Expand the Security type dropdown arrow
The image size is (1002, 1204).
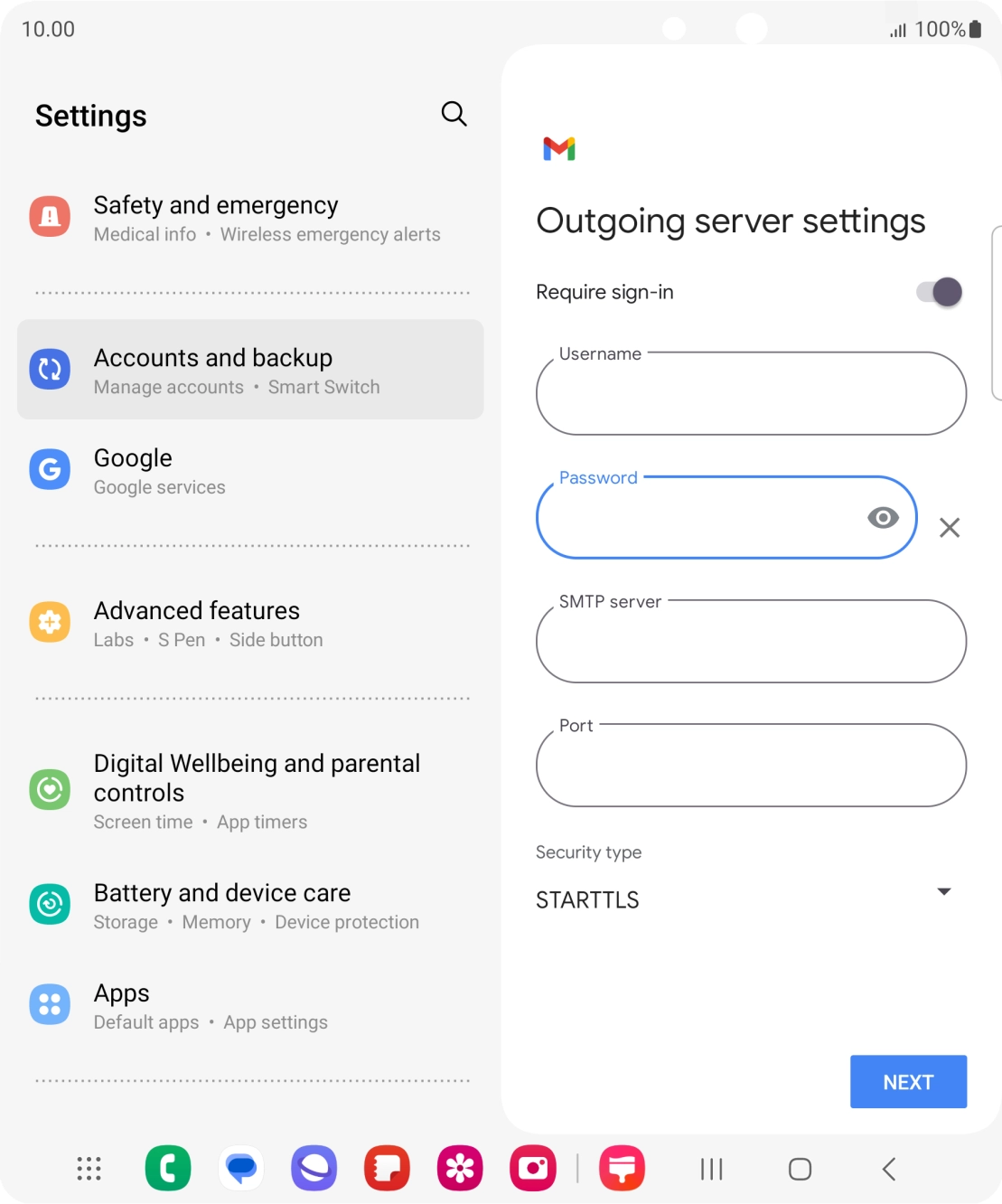tap(944, 891)
